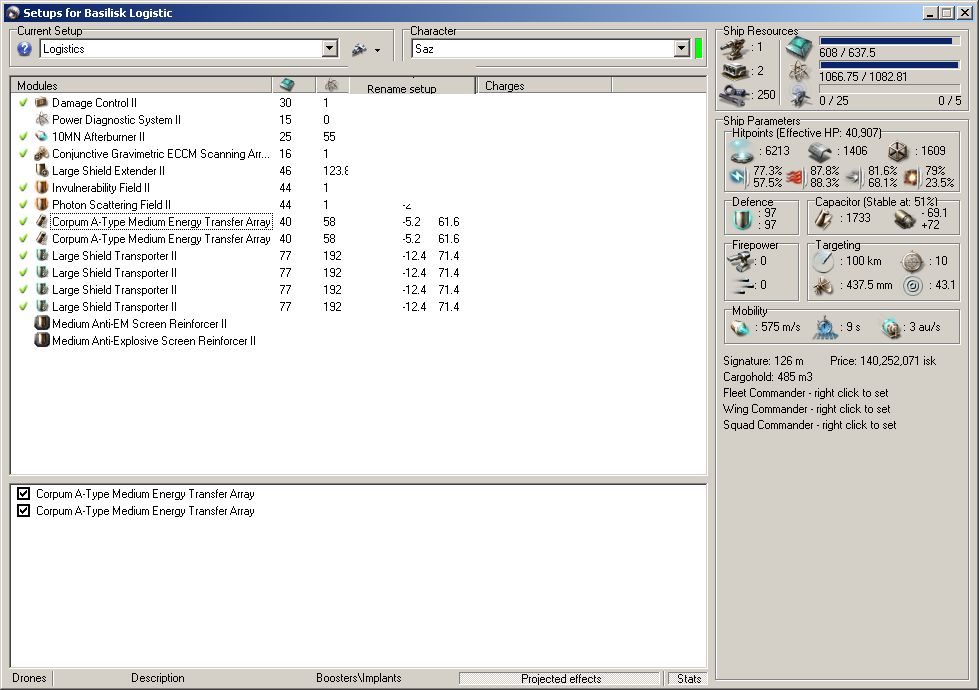Click the max velocity icon beside 575 m/s

[x=740, y=327]
